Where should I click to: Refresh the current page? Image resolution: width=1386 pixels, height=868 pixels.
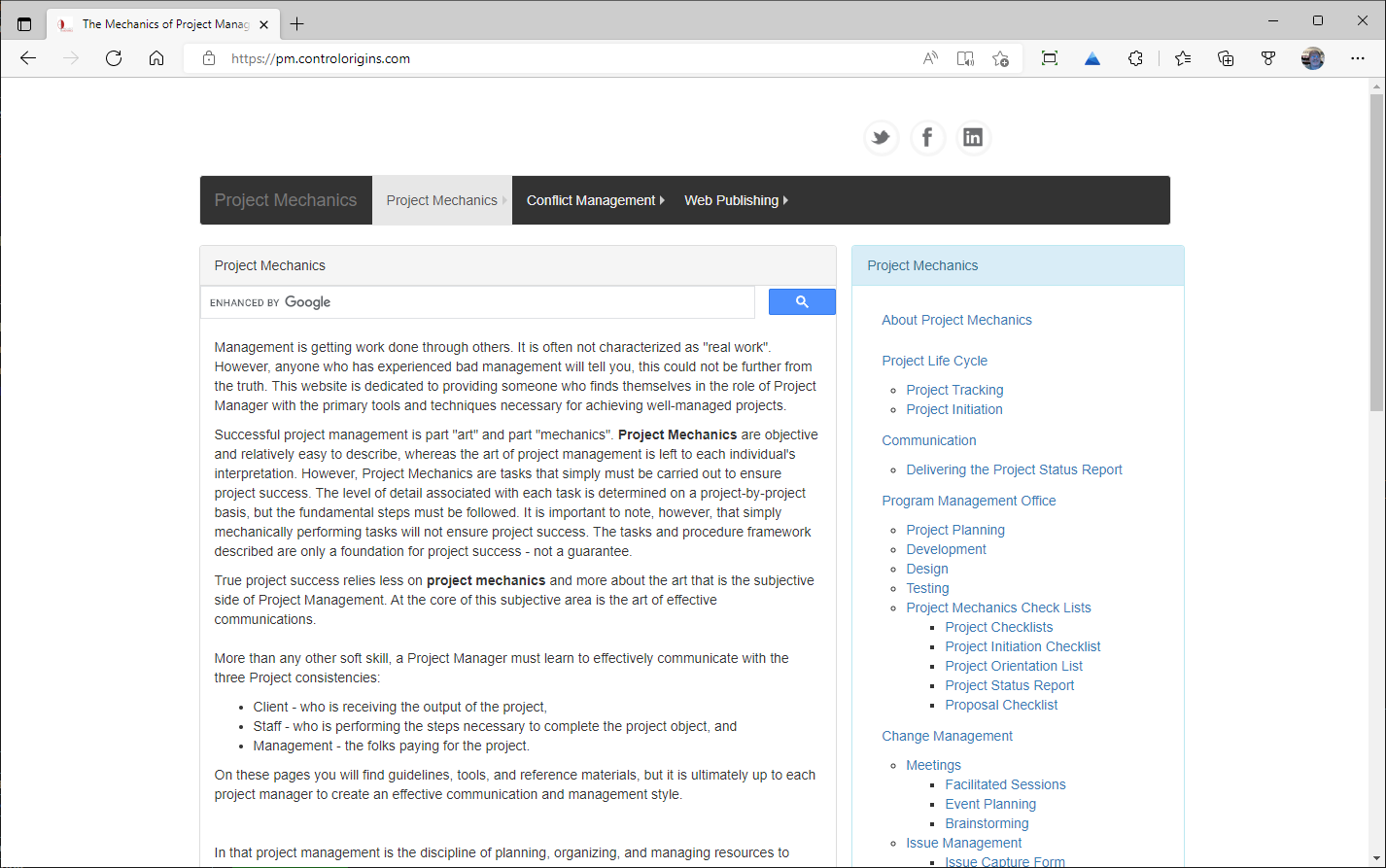pyautogui.click(x=114, y=58)
